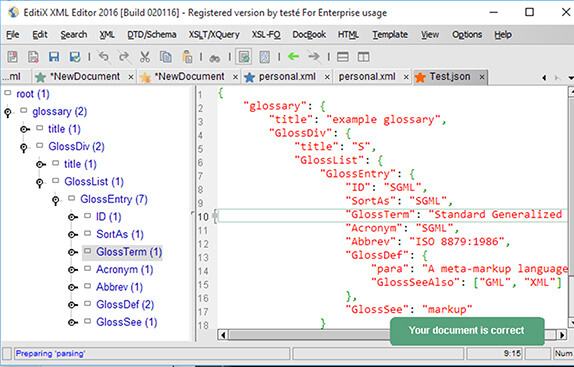Click the green star icon on NewDocument tab
The width and height of the screenshot is (574, 367).
[x=40, y=77]
